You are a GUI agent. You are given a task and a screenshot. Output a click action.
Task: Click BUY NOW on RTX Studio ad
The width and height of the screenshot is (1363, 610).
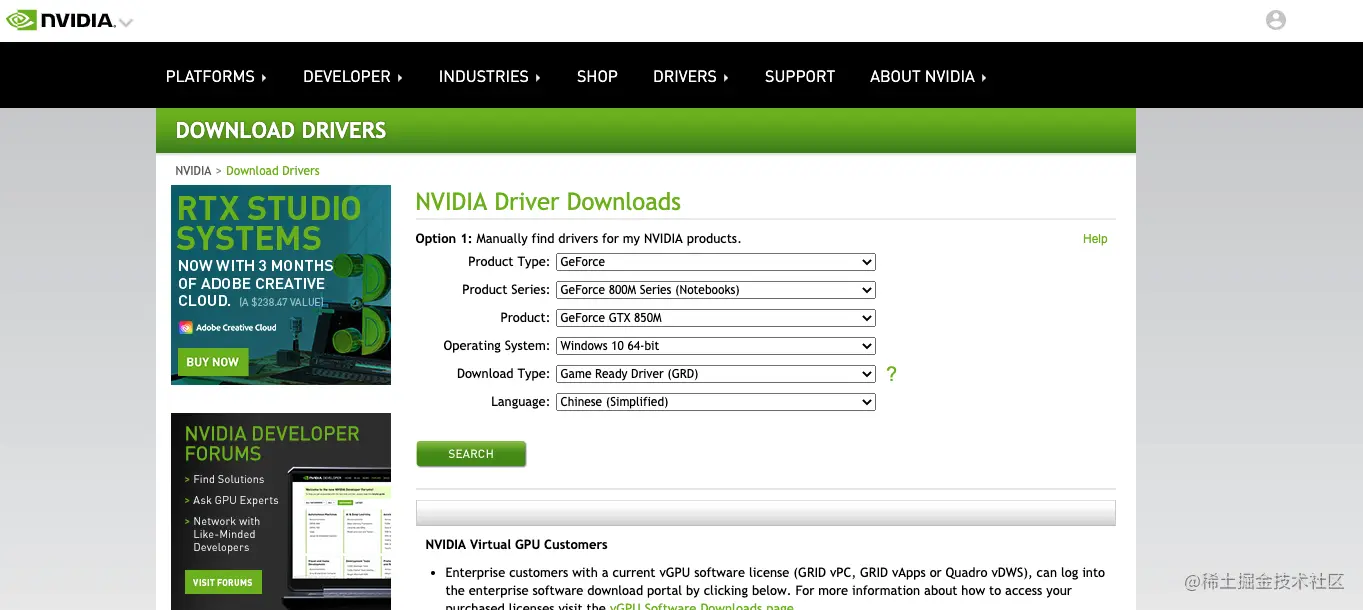212,362
